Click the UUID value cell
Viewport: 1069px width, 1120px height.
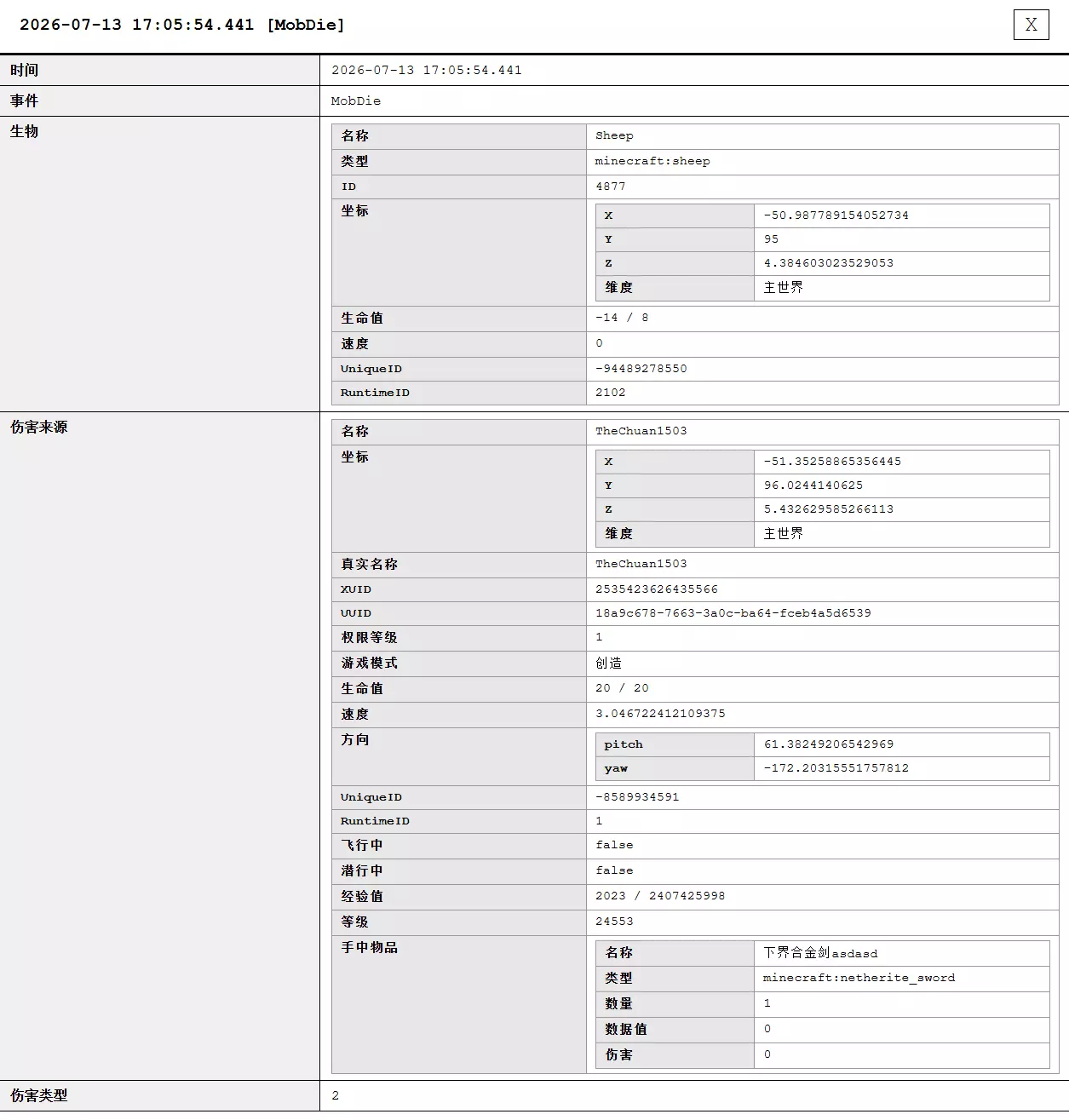click(x=823, y=613)
